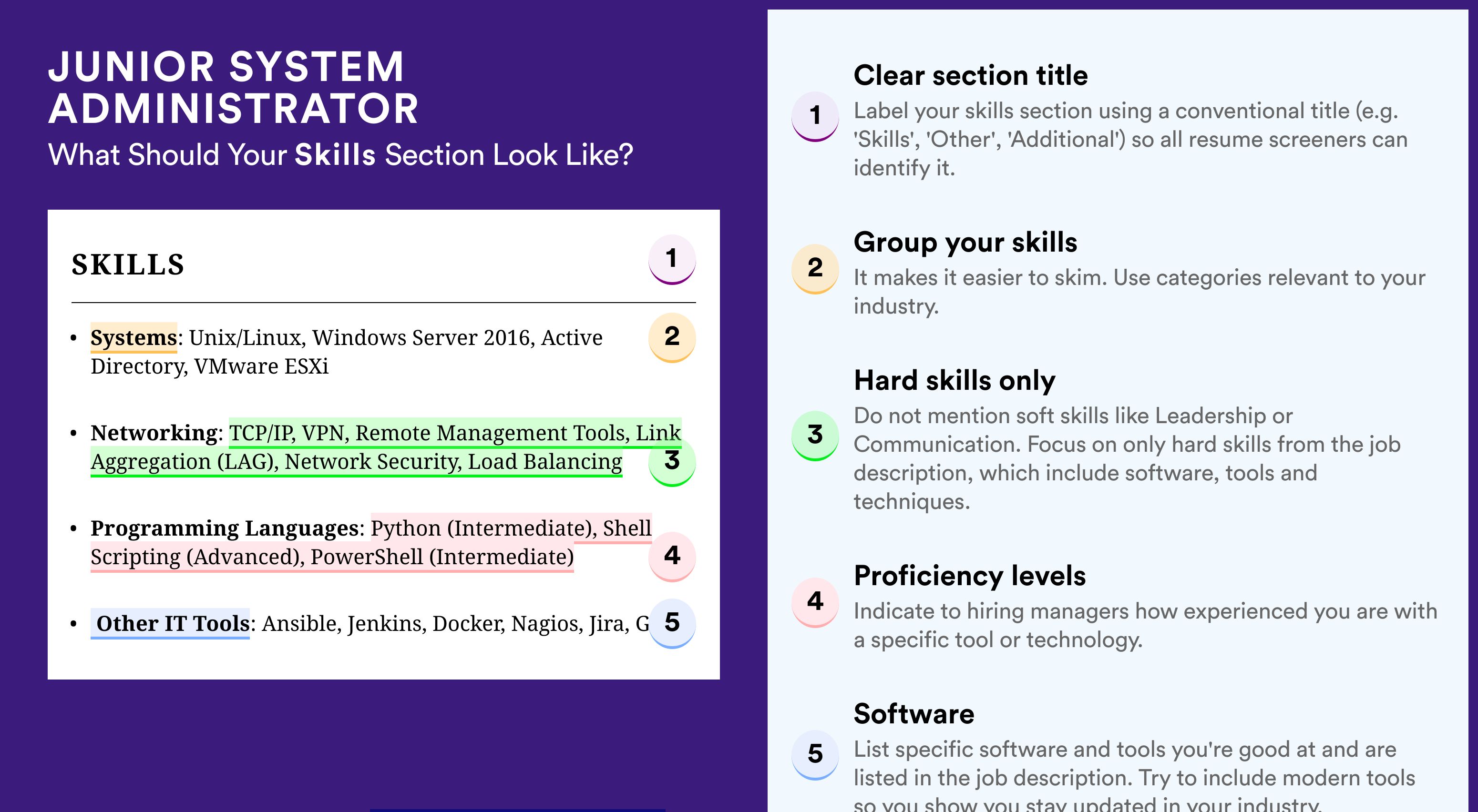Click 'TCP/IP, VPN, Remote Management Tools, Link' text

point(455,433)
